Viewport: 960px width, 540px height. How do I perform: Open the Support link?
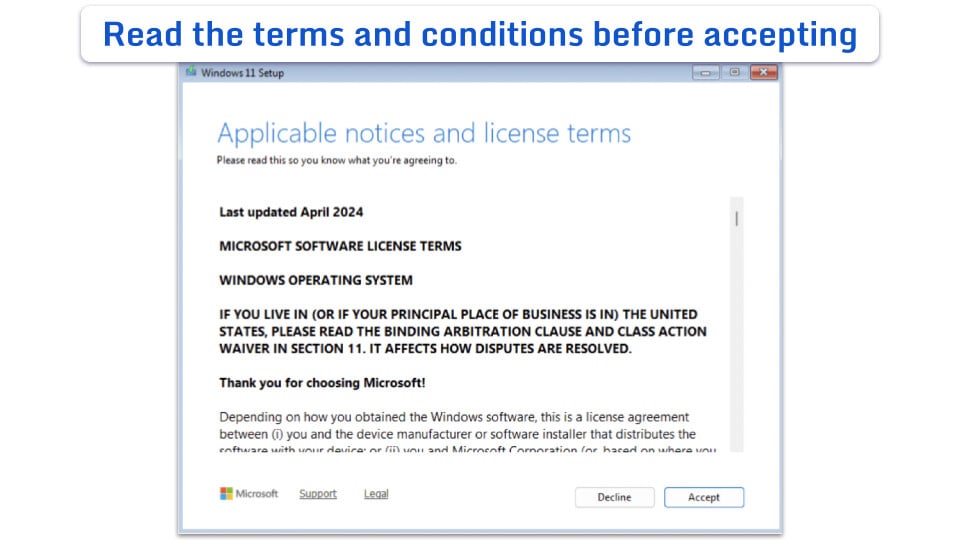[x=318, y=493]
